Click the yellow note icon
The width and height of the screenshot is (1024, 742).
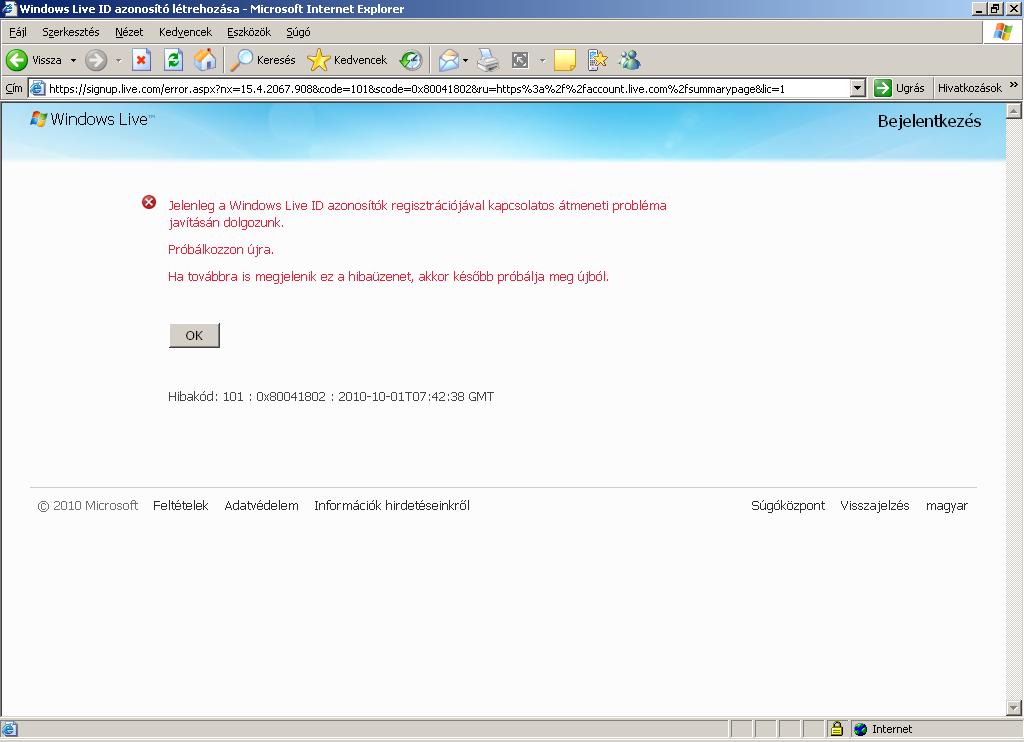[x=564, y=60]
